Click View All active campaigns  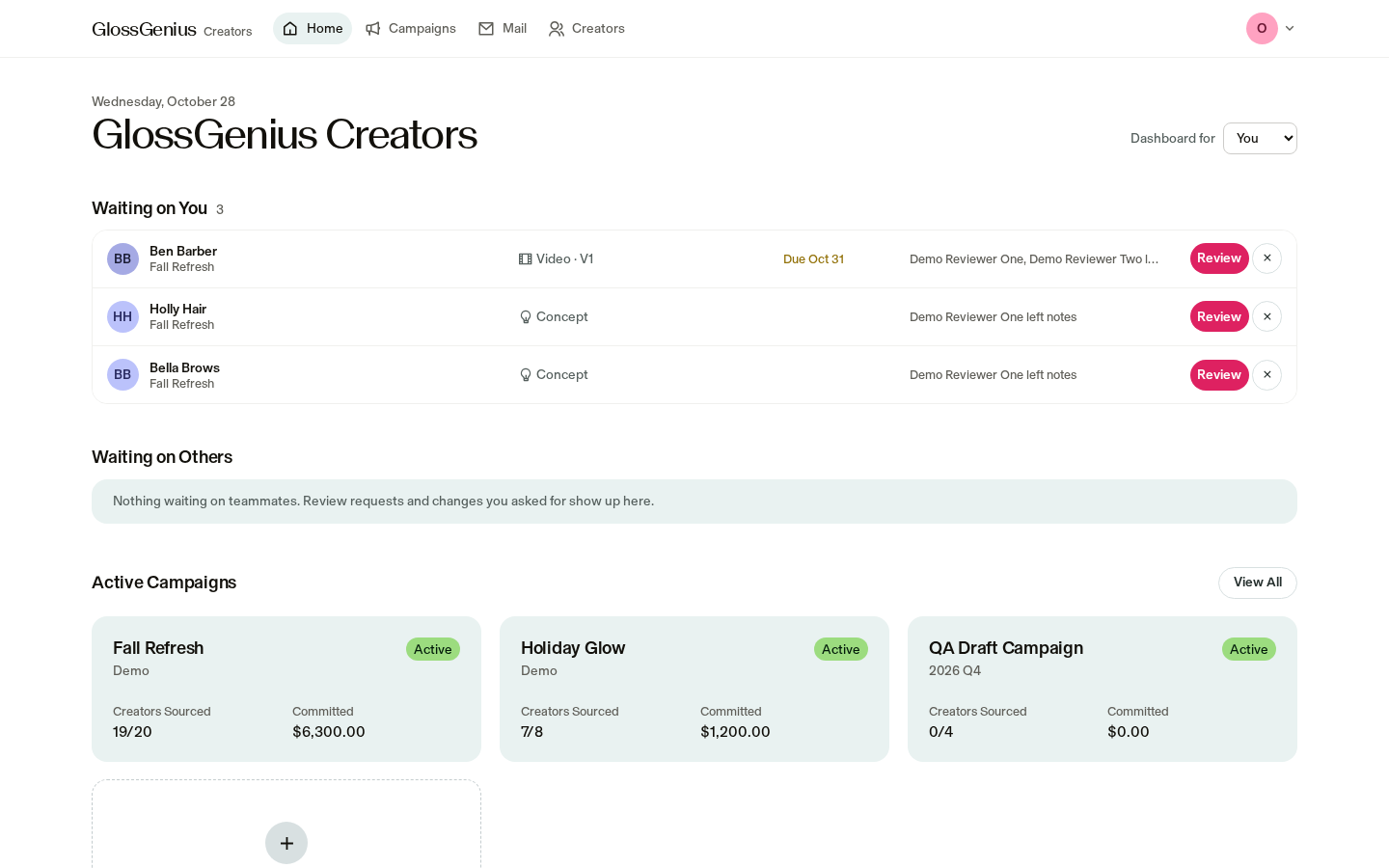point(1258,583)
